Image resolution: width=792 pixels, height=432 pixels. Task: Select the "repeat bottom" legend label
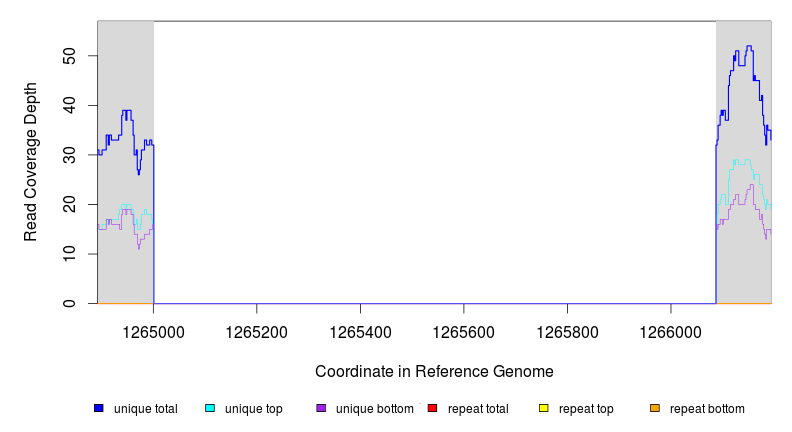[x=707, y=409]
